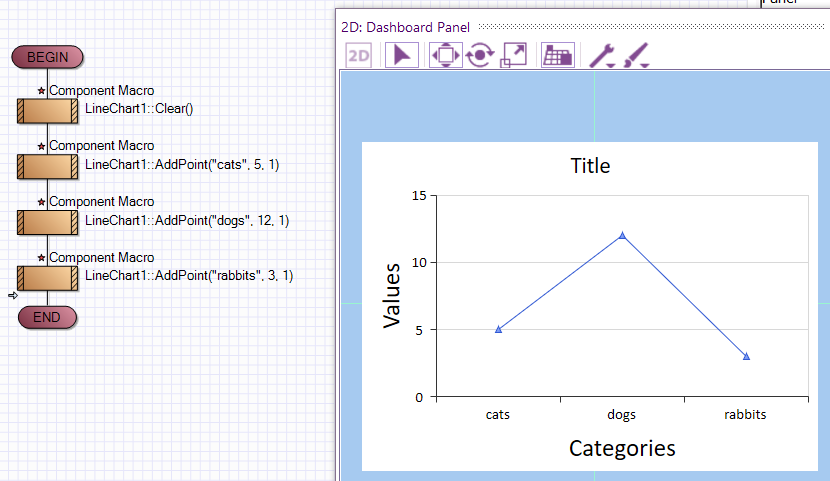Image resolution: width=830 pixels, height=481 pixels.
Task: Click the rabbits data point marker
Action: (746, 356)
